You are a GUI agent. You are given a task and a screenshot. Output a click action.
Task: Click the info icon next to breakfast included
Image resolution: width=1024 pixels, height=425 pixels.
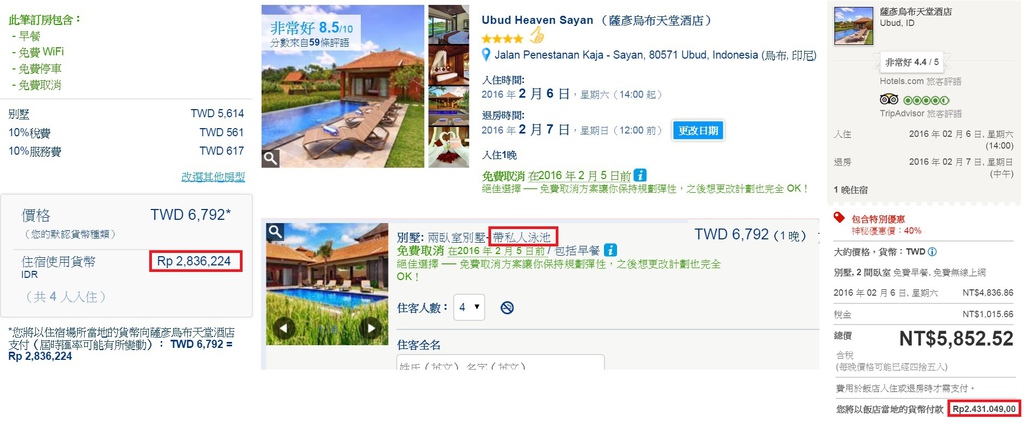(x=611, y=250)
